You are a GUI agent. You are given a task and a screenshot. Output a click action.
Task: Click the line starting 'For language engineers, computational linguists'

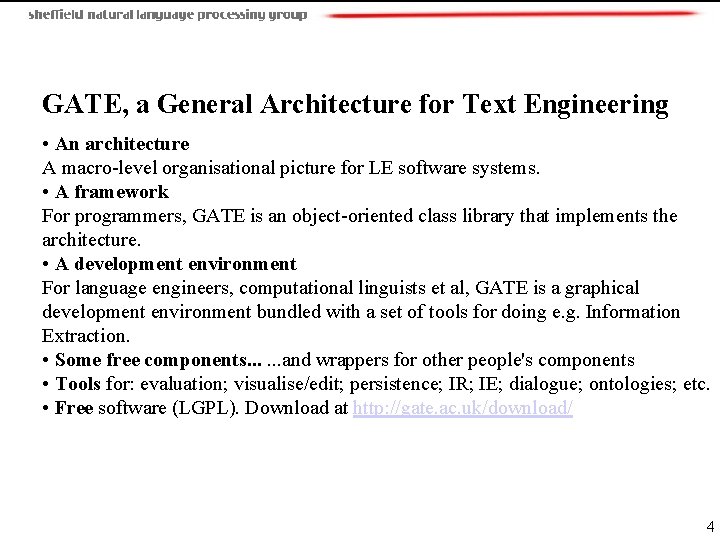(340, 288)
